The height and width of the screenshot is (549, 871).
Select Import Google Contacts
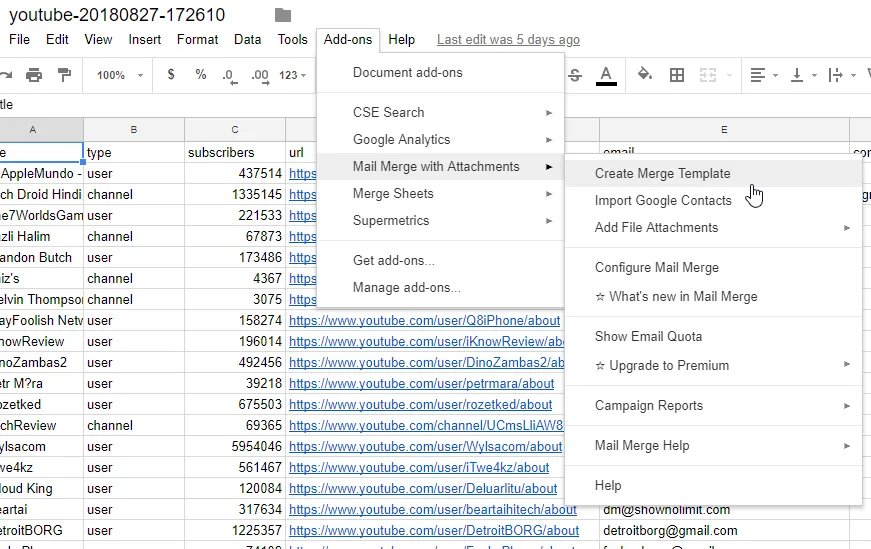[x=714, y=201]
